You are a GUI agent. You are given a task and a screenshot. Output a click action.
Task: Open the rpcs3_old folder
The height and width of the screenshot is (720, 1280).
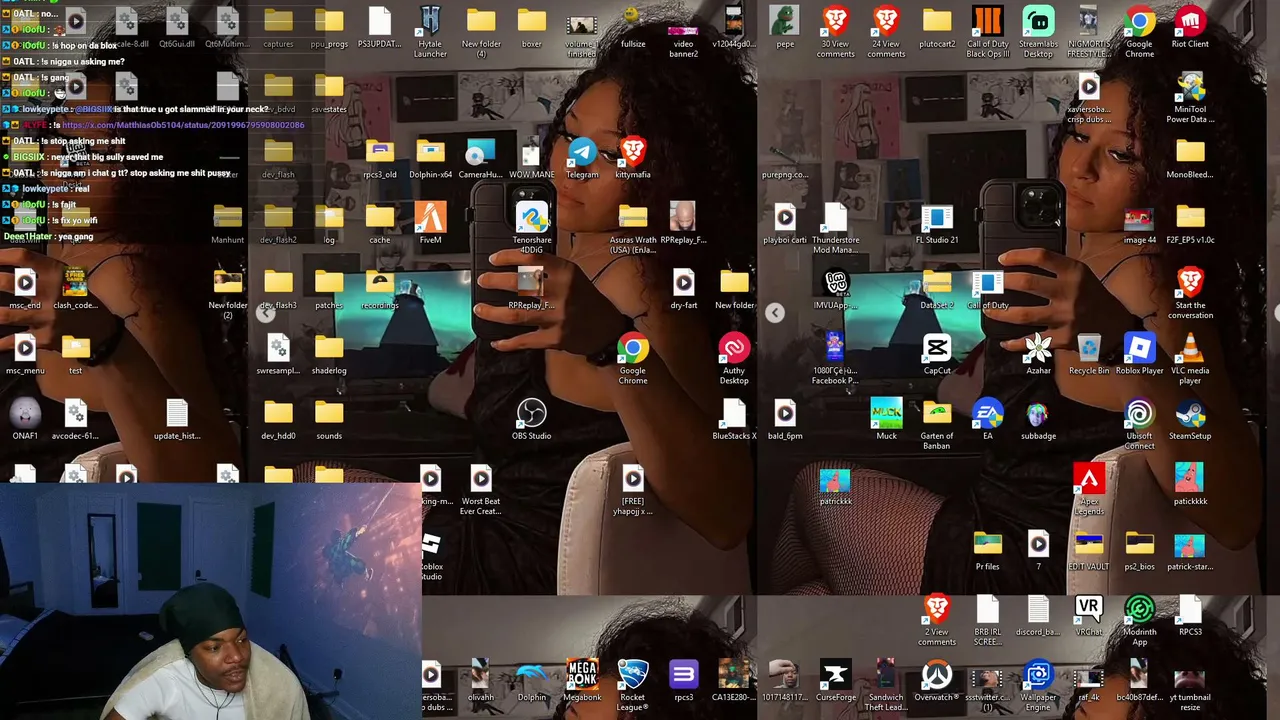(x=379, y=159)
